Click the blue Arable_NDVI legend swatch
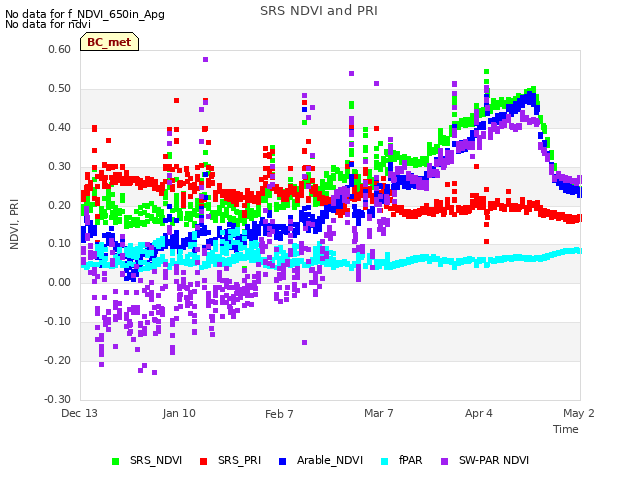This screenshot has width=640, height=480. coord(282,461)
